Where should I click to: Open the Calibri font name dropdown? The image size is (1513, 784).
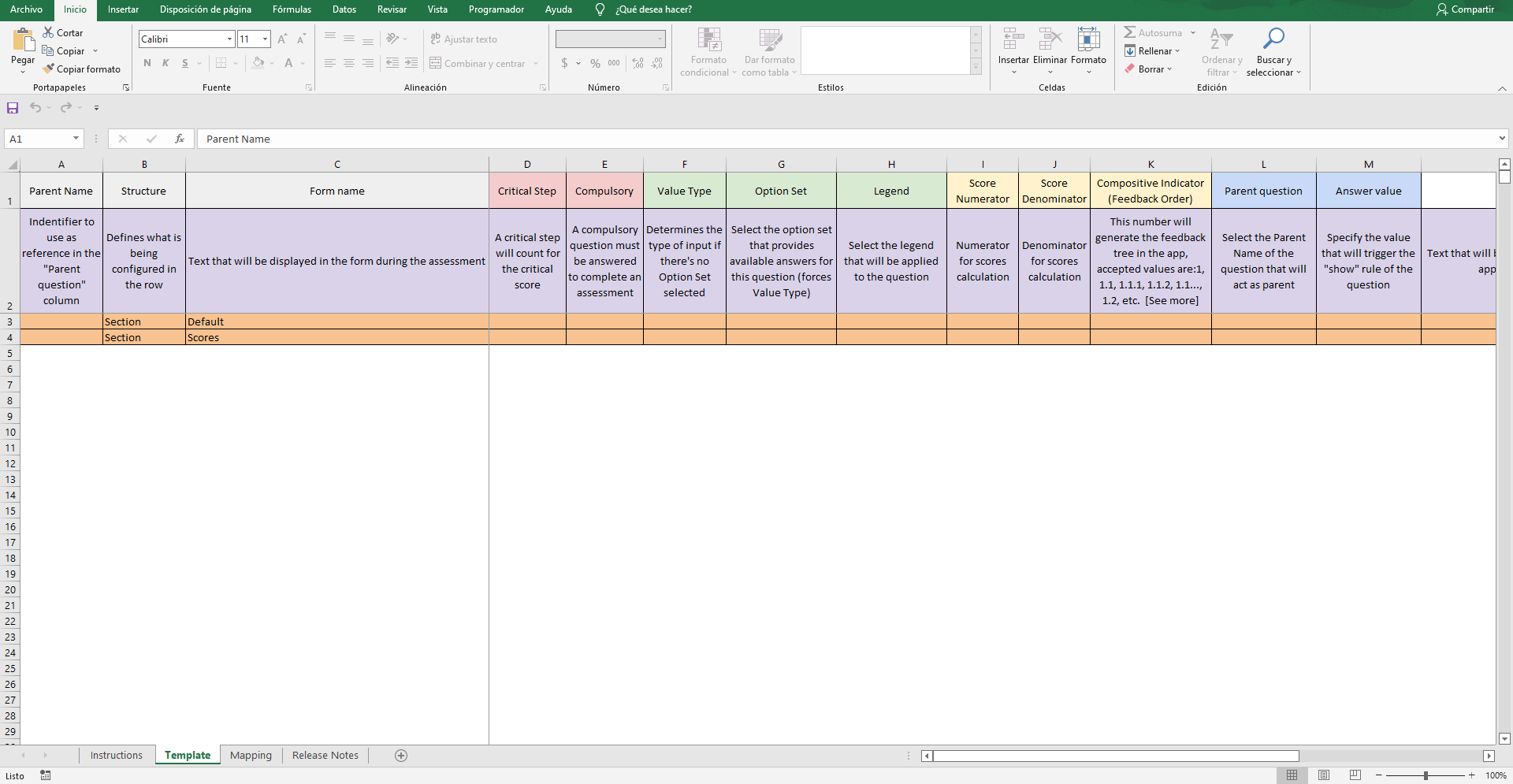(229, 39)
